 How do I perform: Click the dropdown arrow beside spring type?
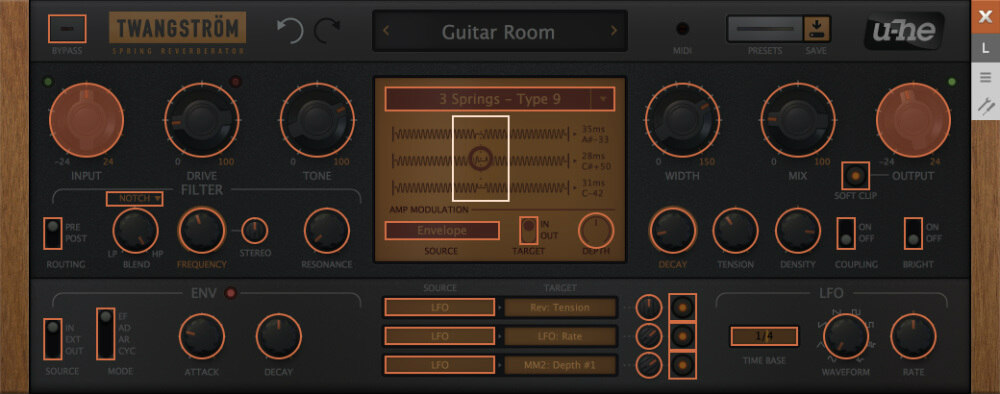tap(603, 99)
